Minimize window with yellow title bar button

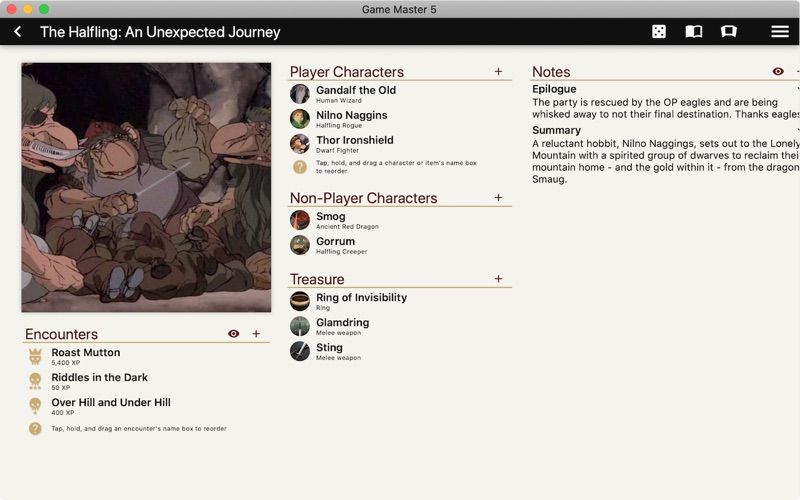pyautogui.click(x=28, y=9)
